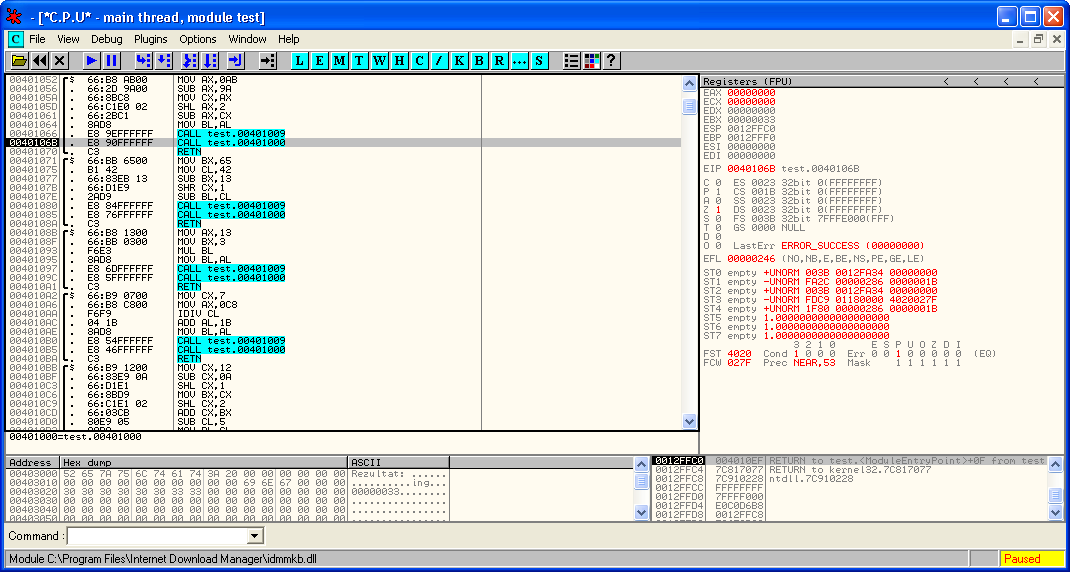Open debugging options list icon

(x=572, y=61)
